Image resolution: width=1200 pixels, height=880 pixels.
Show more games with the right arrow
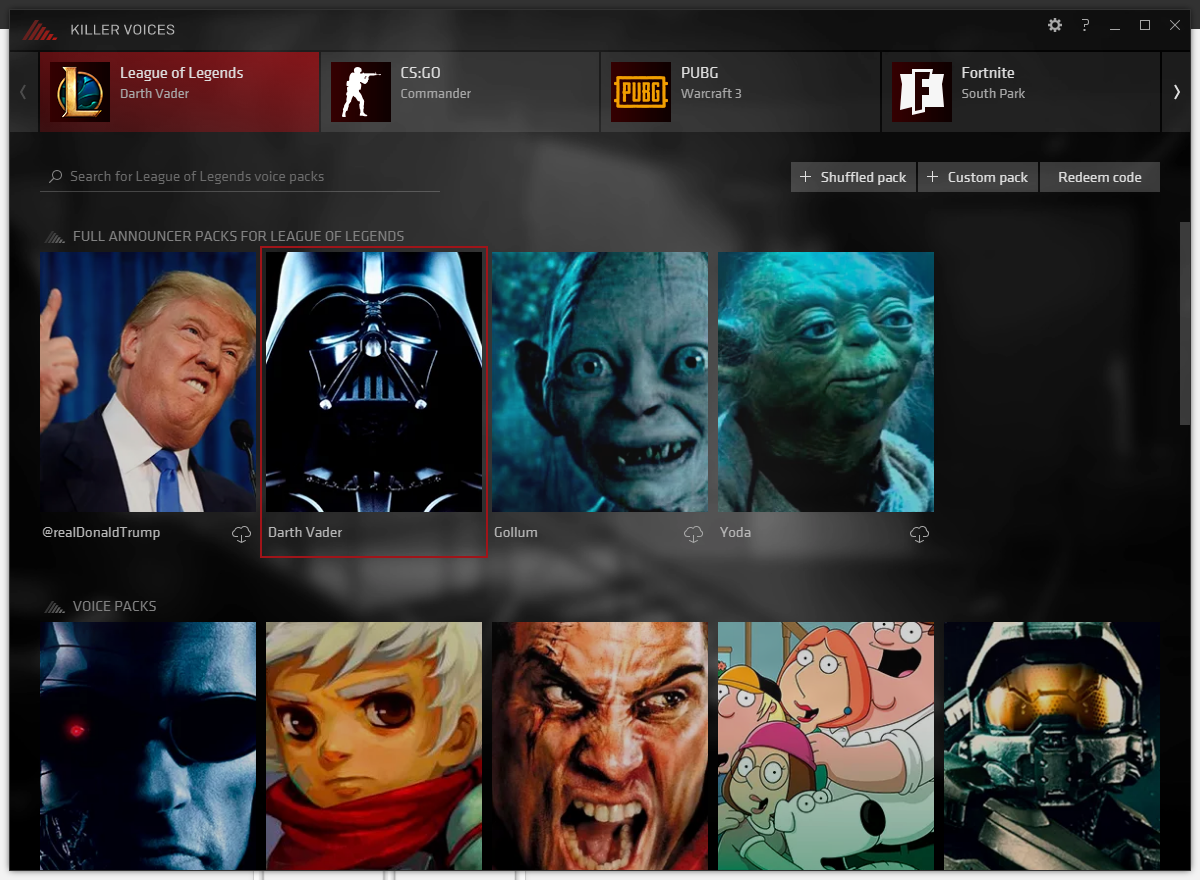pos(1176,92)
